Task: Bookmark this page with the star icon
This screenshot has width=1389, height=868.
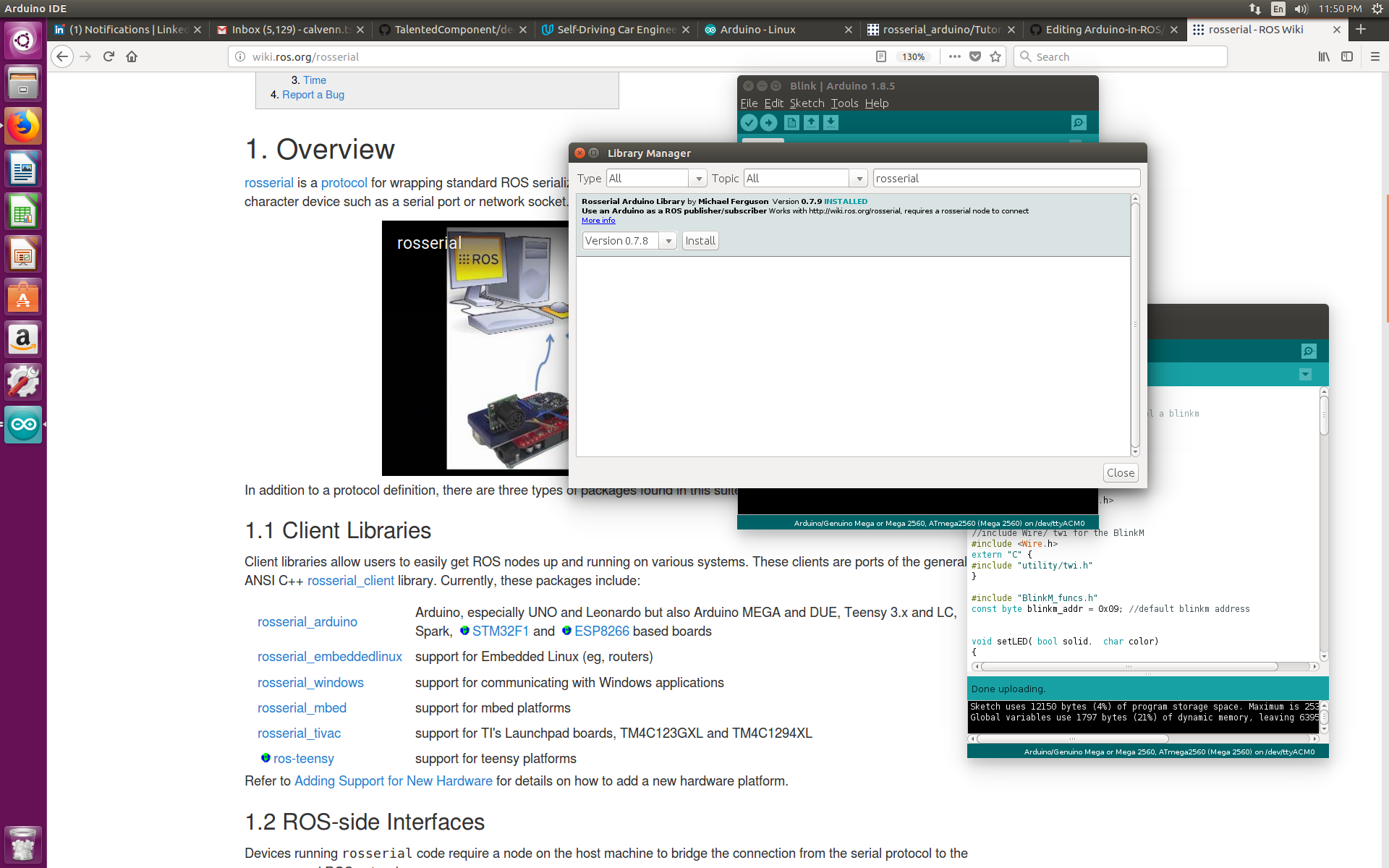Action: (995, 56)
